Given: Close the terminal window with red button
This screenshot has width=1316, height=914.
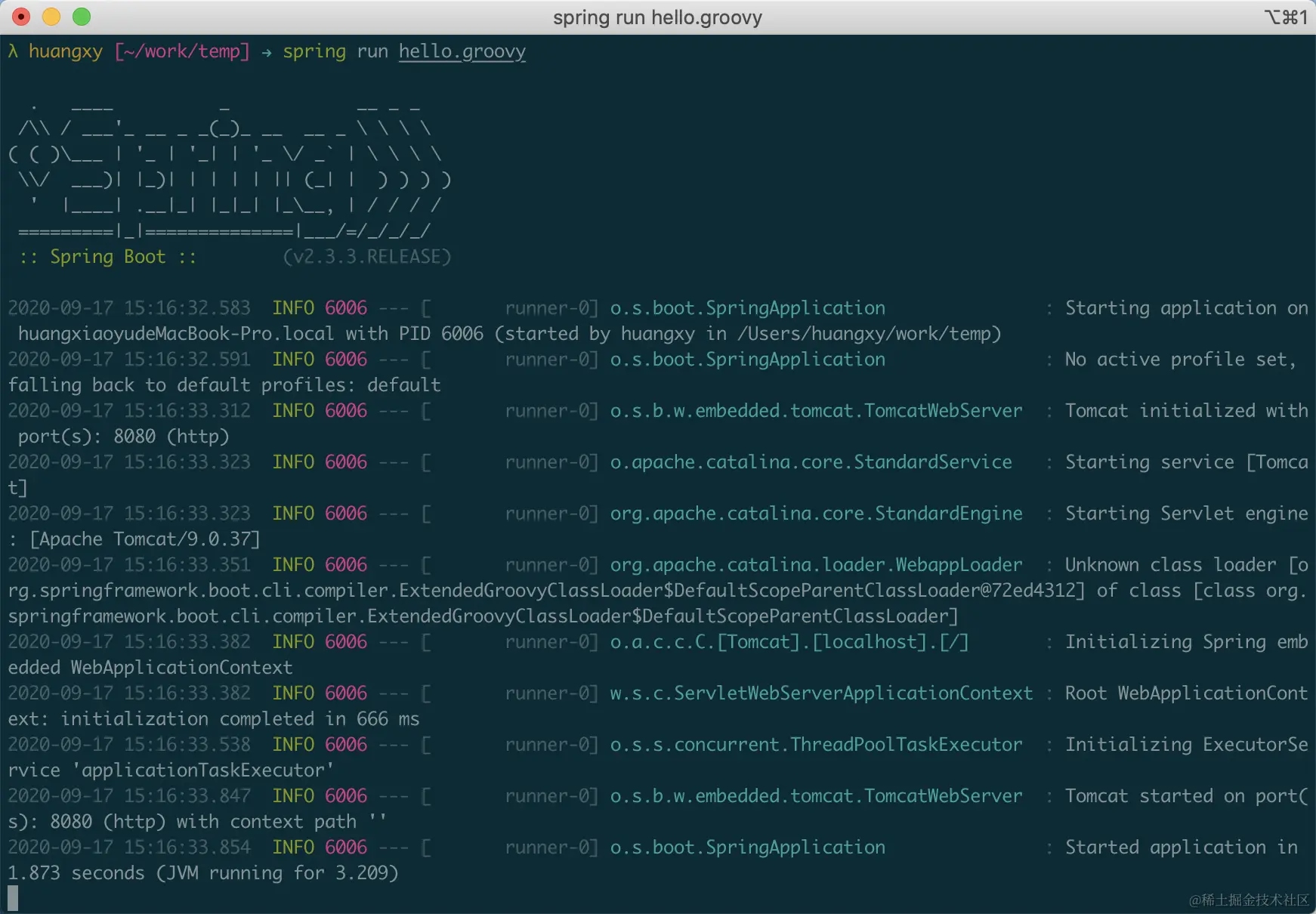Looking at the screenshot, I should [x=21, y=17].
